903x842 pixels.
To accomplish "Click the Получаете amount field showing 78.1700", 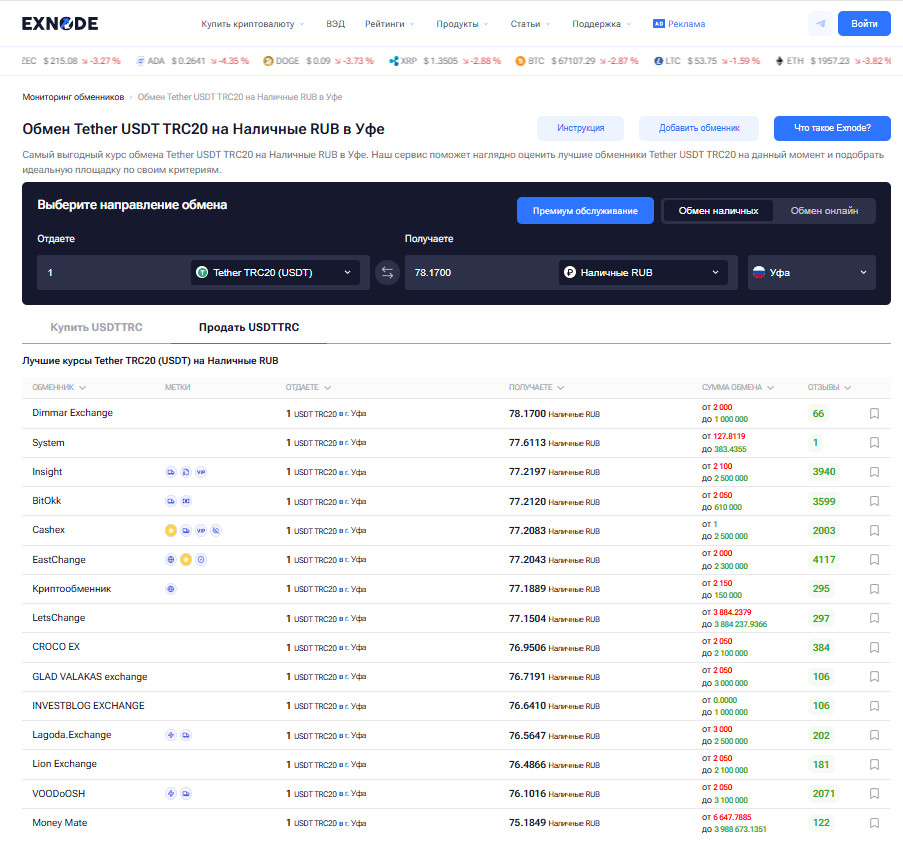I will pos(481,272).
